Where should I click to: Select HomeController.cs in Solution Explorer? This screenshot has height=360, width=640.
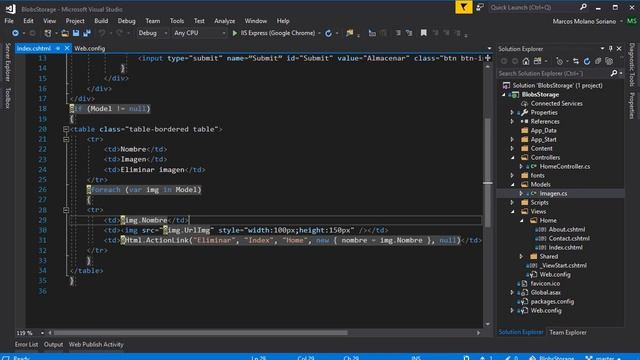[x=564, y=167]
